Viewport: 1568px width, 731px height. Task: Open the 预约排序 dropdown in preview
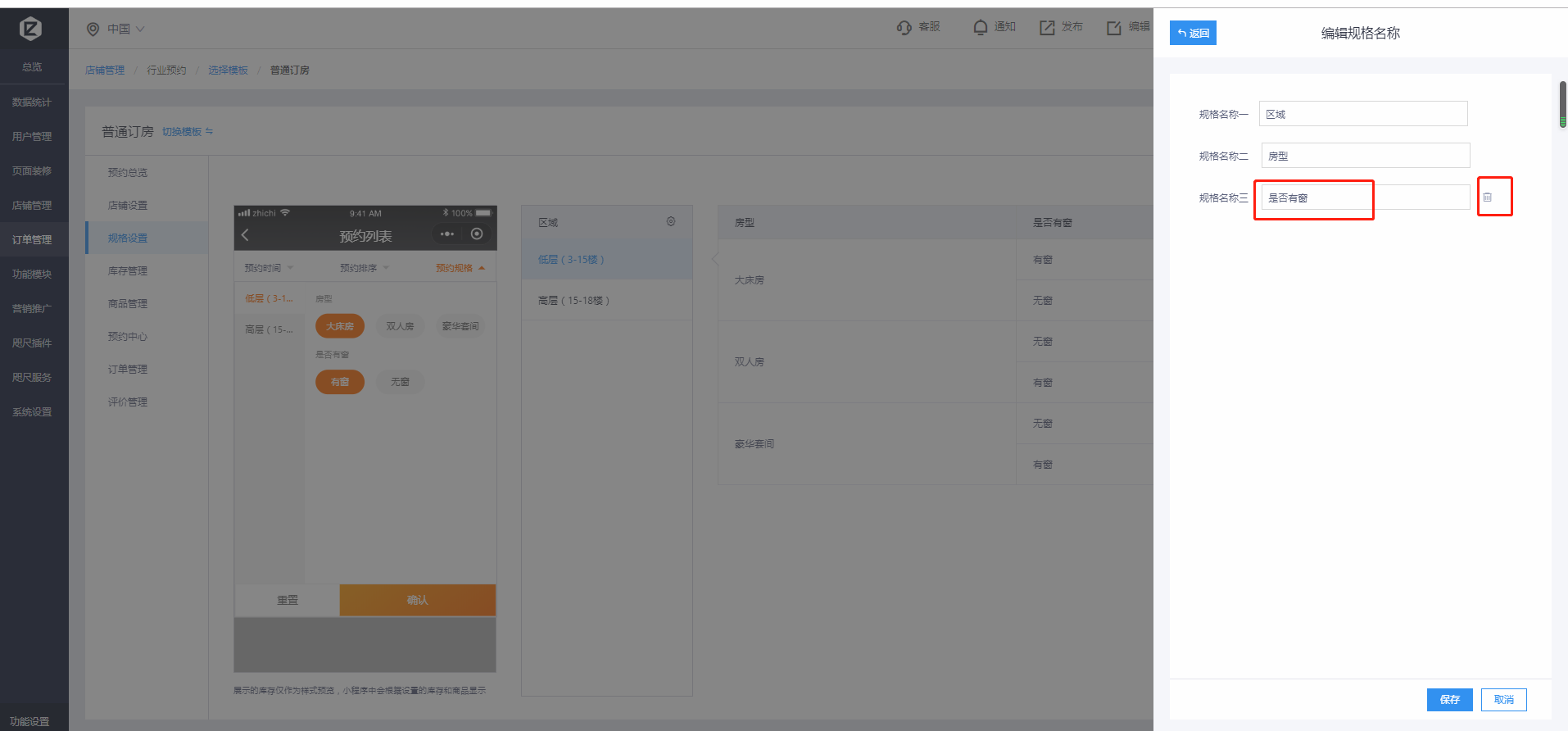(x=365, y=268)
